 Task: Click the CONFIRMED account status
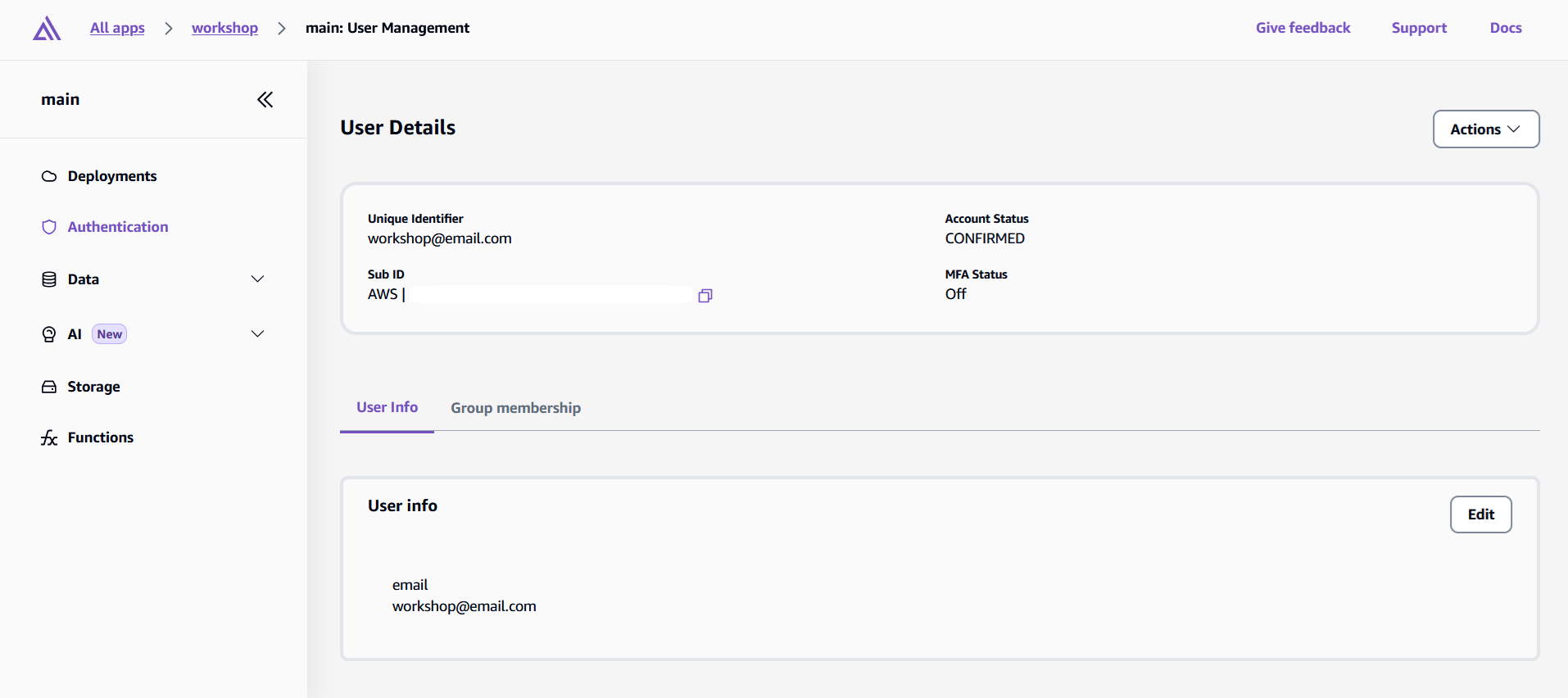click(985, 238)
